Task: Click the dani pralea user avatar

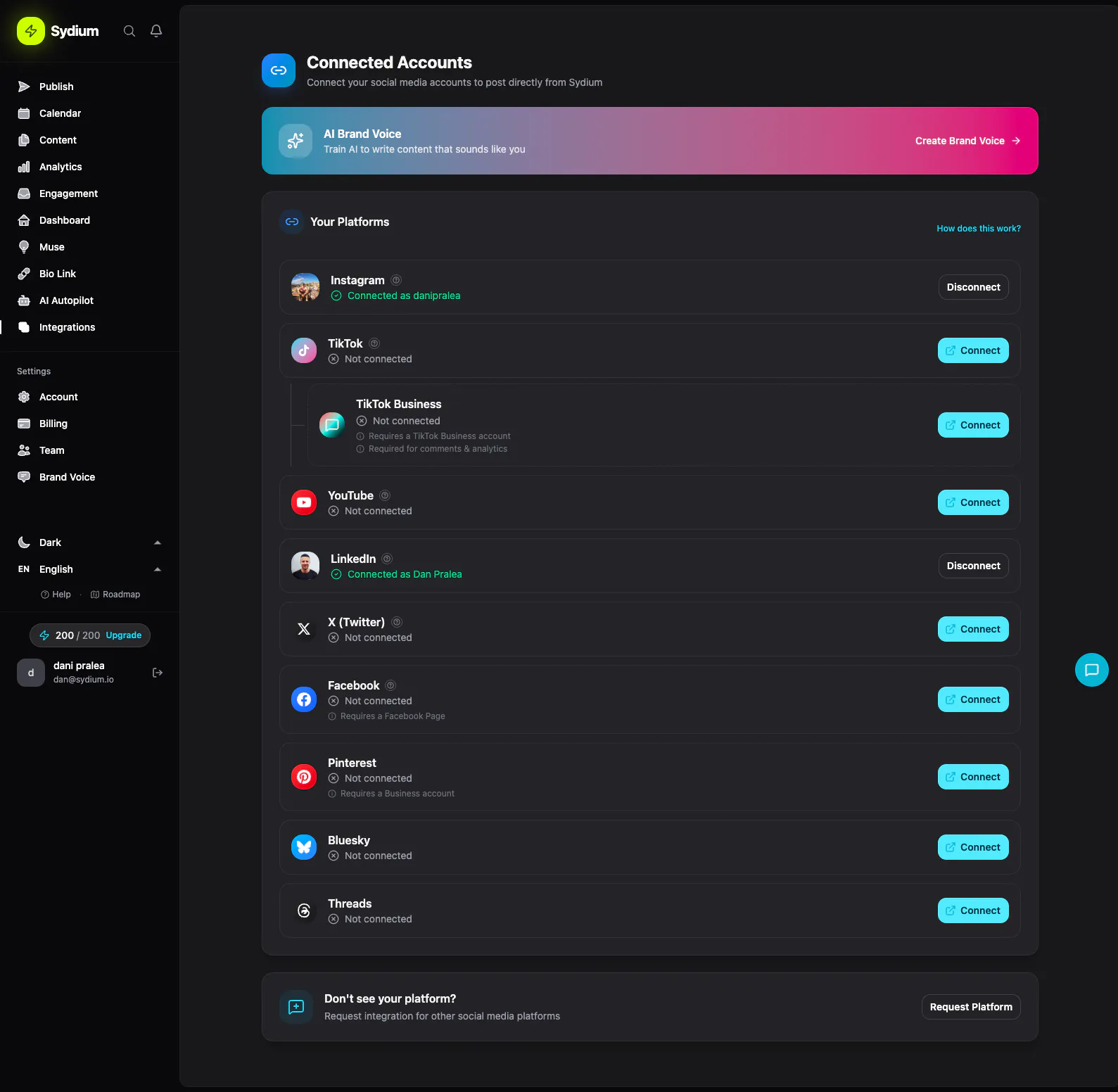Action: point(31,673)
